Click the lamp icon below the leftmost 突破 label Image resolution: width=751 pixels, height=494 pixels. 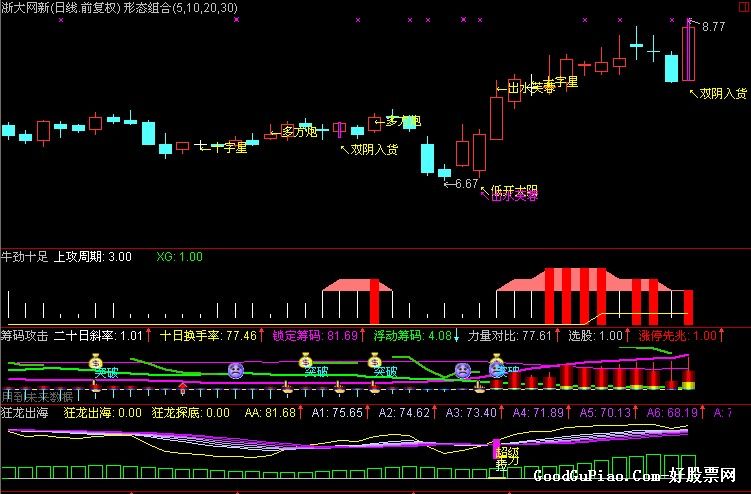click(x=96, y=386)
